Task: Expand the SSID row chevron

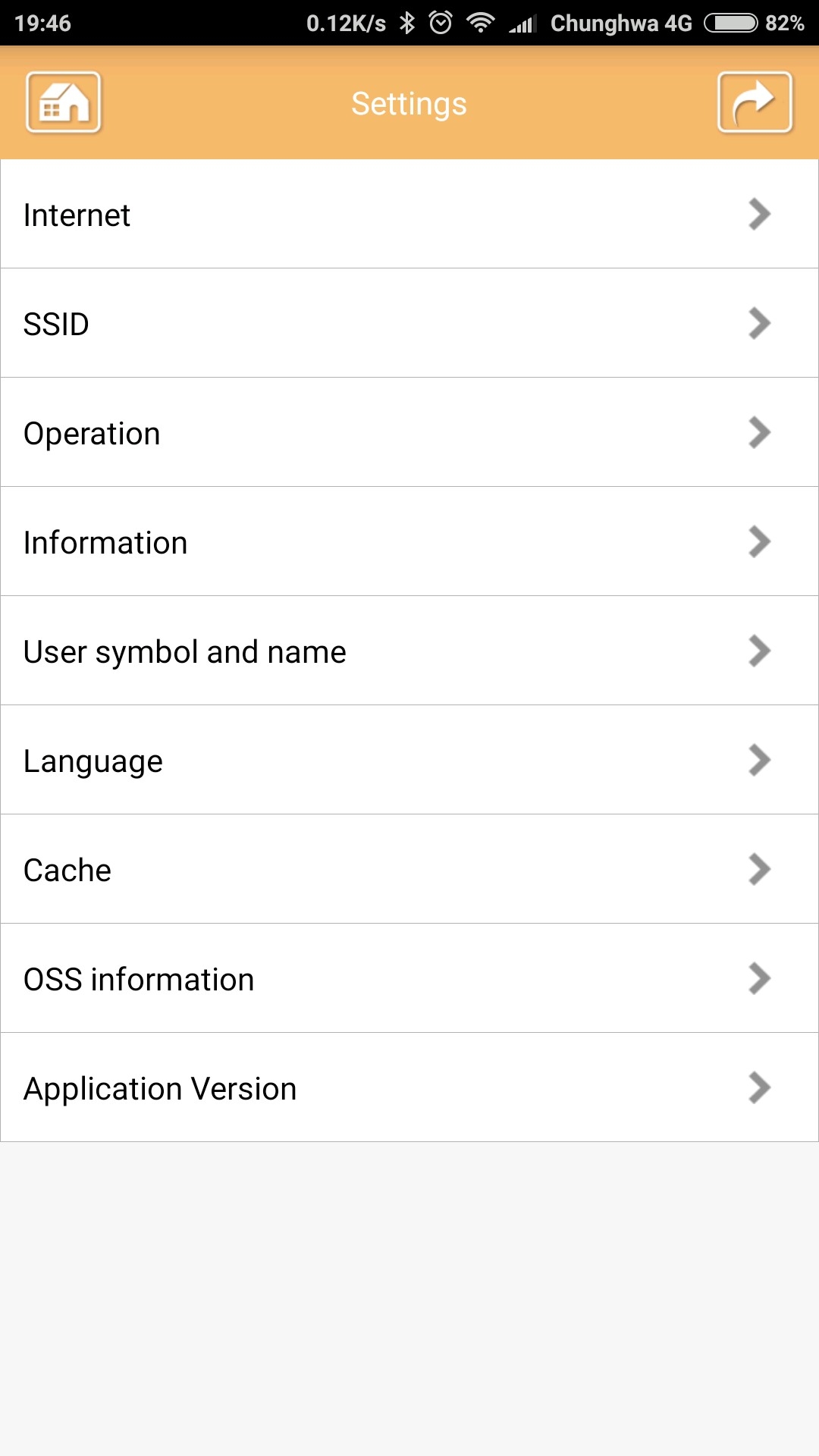Action: [x=759, y=323]
